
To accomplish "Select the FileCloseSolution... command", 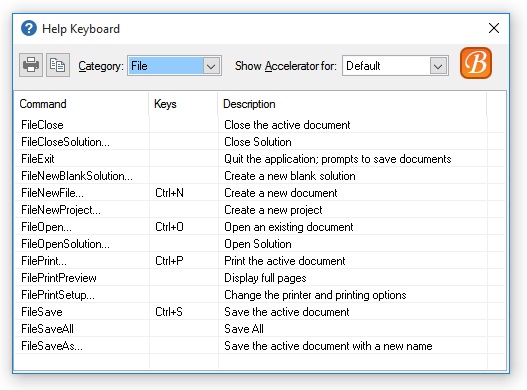I will 65,142.
